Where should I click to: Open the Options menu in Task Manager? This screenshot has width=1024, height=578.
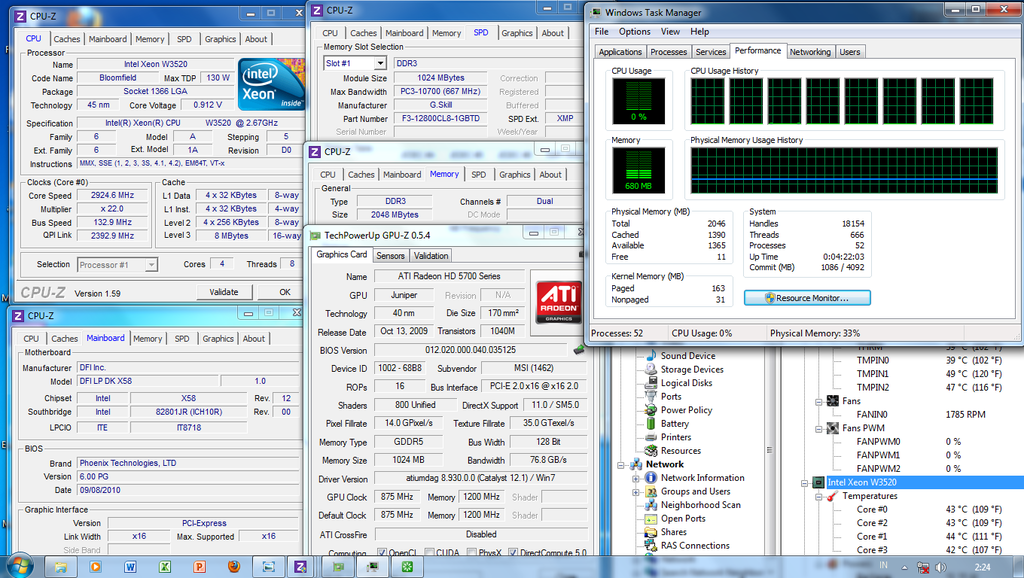click(636, 31)
